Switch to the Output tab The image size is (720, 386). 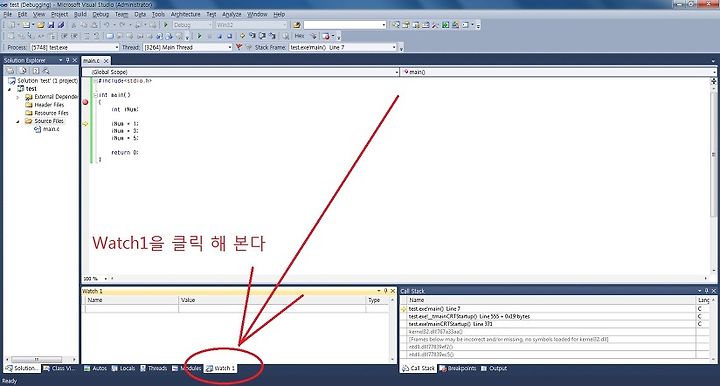[x=494, y=368]
